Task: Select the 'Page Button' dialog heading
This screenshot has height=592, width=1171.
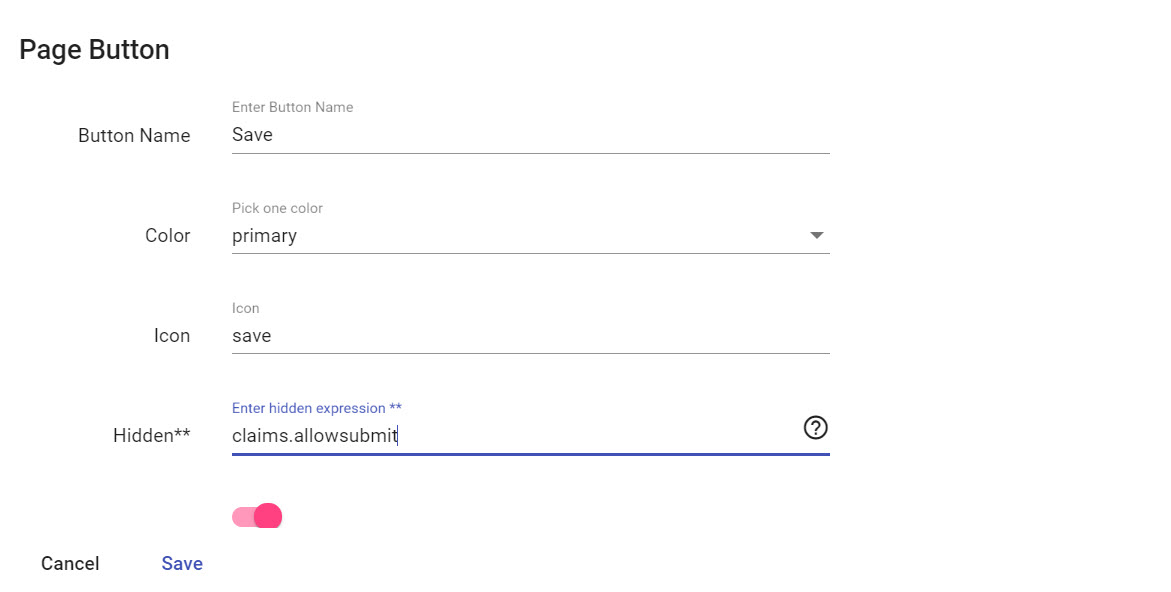Action: (x=94, y=50)
